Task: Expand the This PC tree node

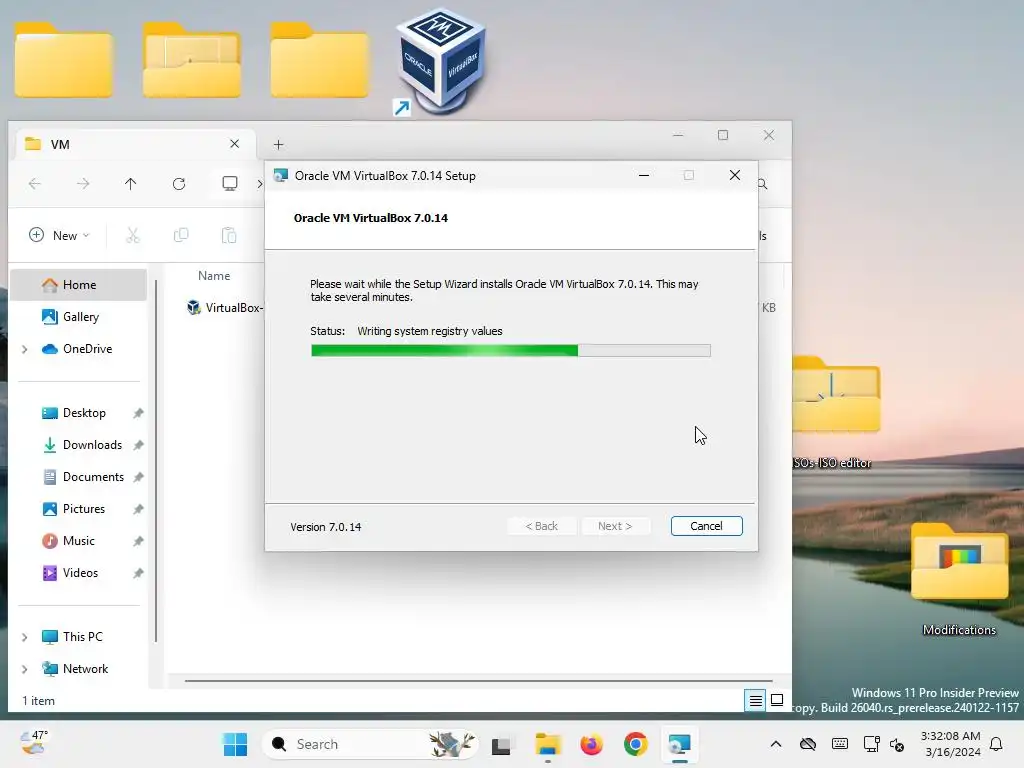Action: [24, 637]
